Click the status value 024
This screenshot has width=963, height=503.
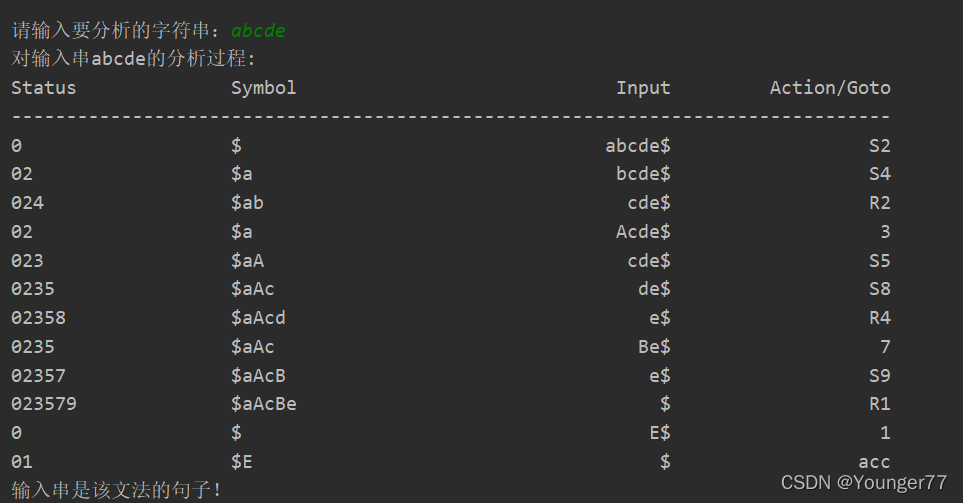(28, 203)
